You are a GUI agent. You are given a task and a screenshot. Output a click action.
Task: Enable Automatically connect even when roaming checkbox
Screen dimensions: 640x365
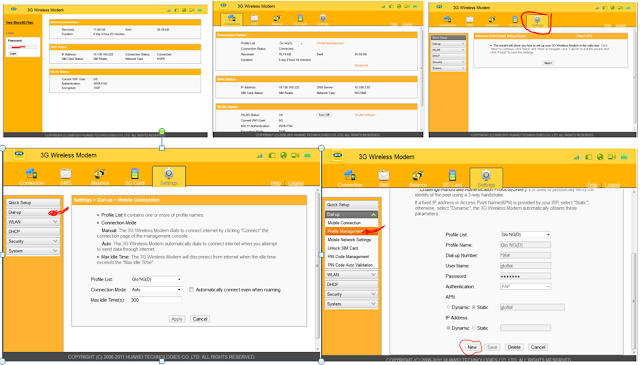point(191,289)
